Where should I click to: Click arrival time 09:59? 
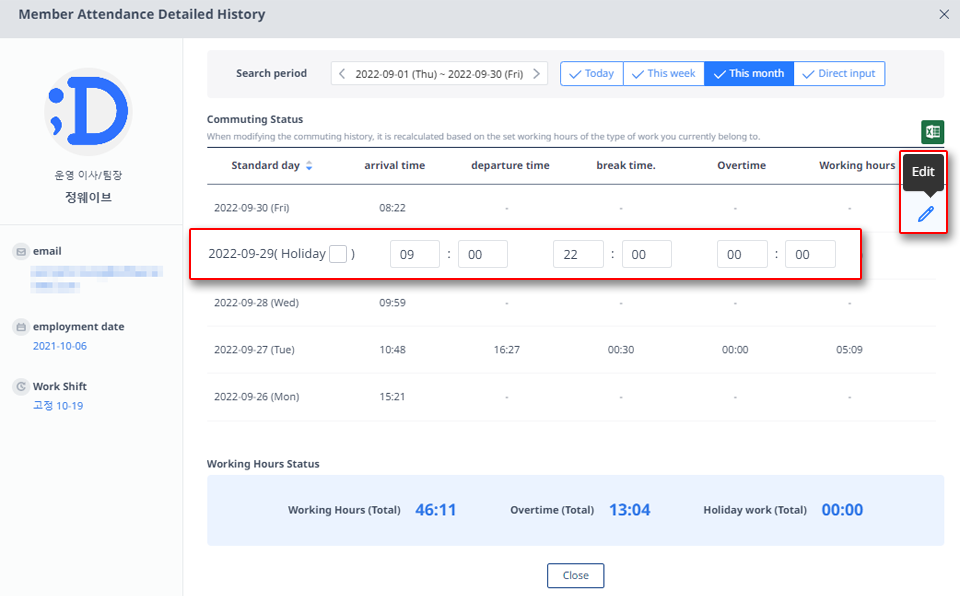pyautogui.click(x=392, y=303)
